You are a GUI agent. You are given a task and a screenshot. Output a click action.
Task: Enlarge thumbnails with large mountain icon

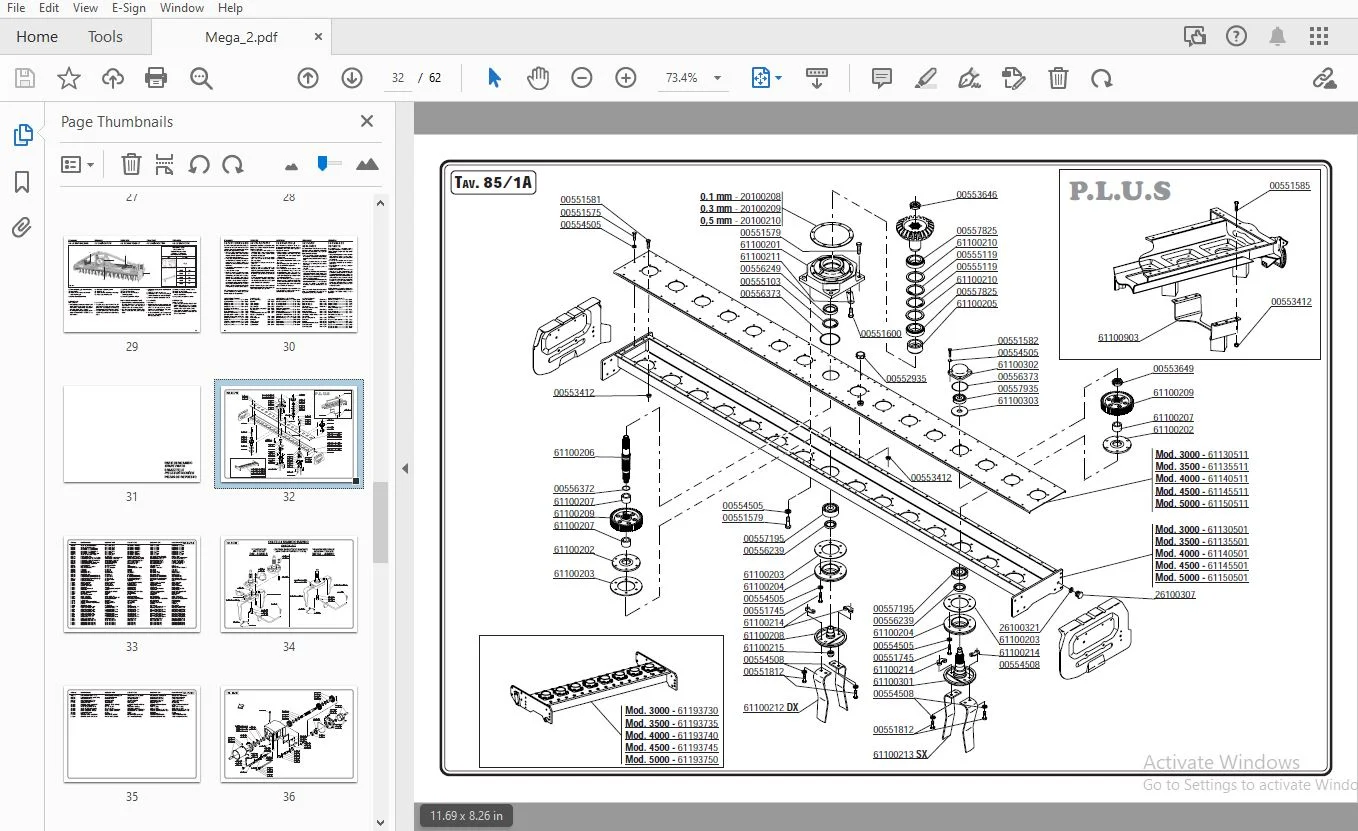click(x=367, y=164)
